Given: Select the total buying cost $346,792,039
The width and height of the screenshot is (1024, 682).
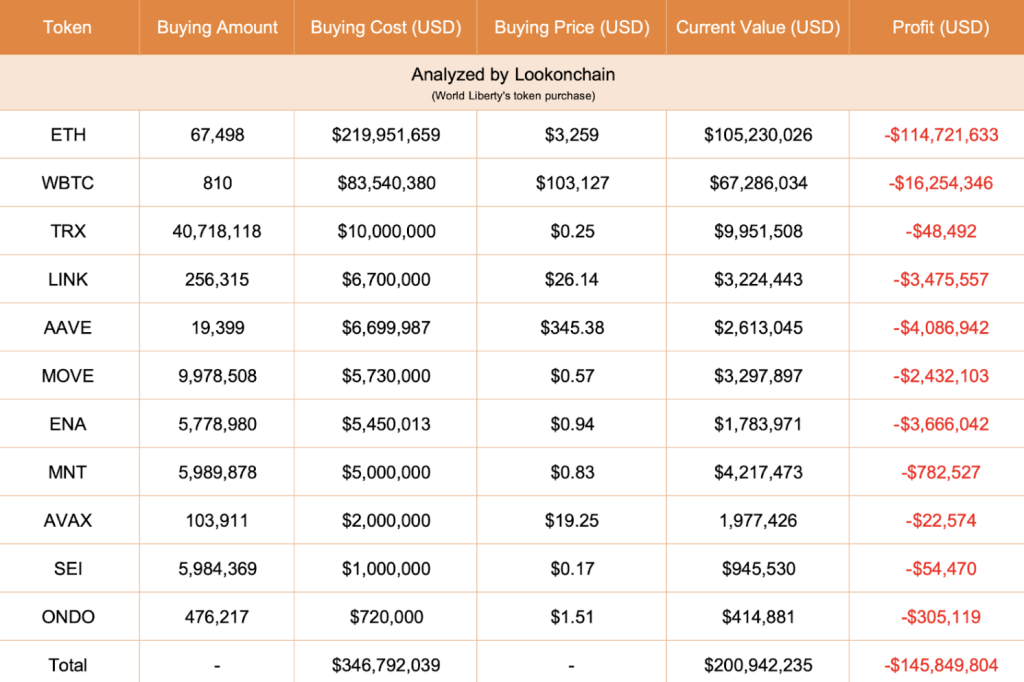Looking at the screenshot, I should point(385,665).
